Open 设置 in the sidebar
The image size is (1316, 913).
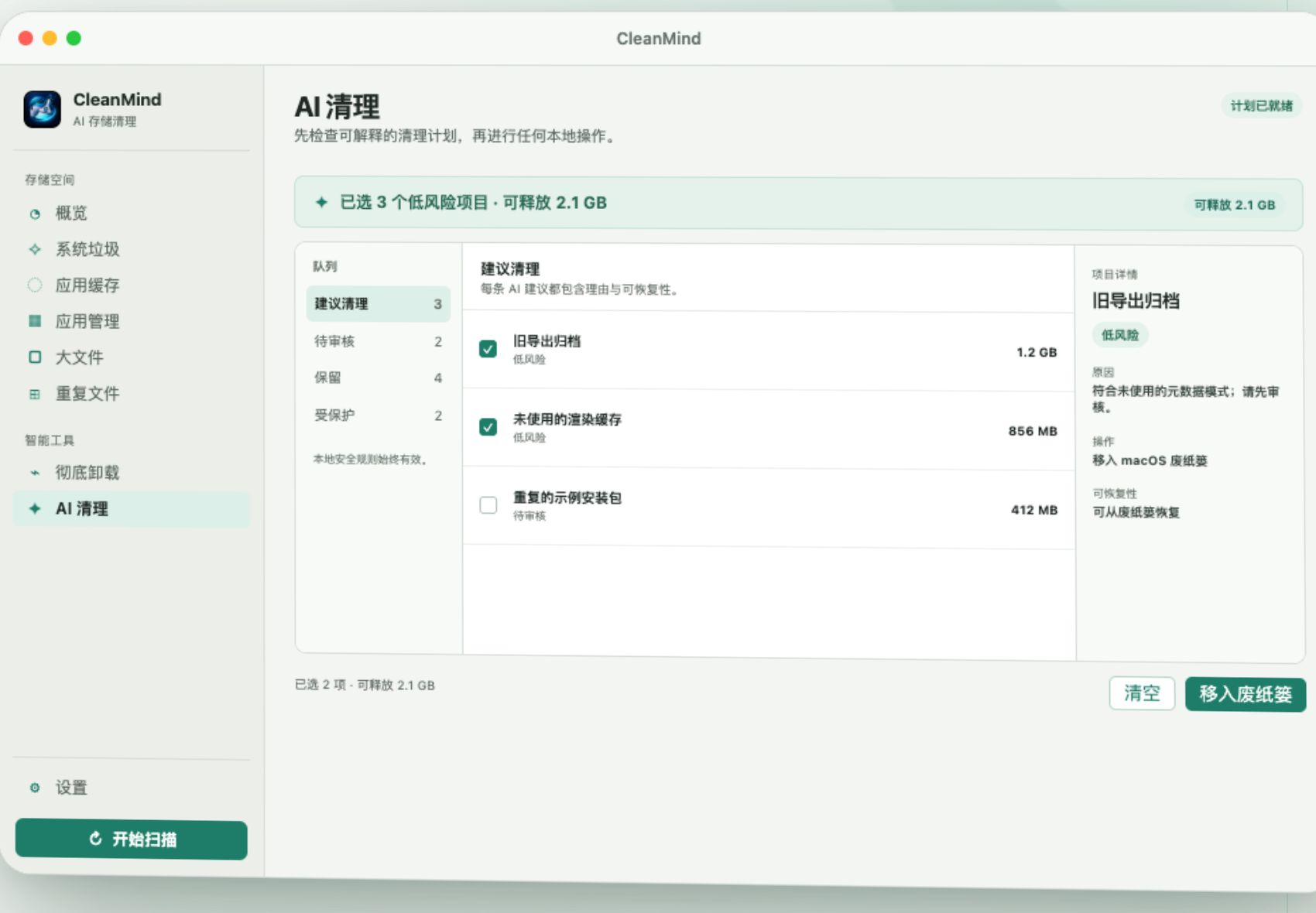tap(132, 788)
